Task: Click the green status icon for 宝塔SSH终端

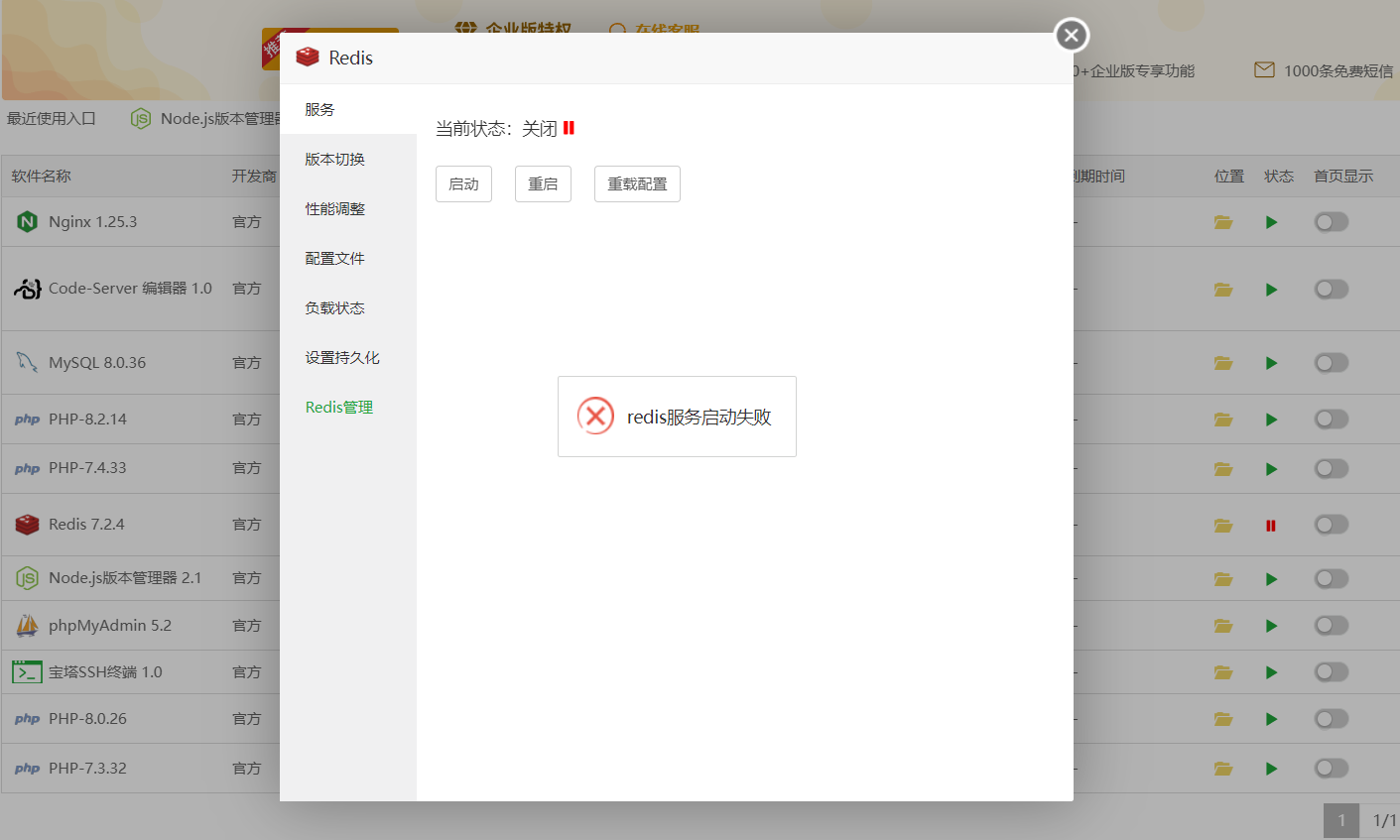Action: 1271,672
